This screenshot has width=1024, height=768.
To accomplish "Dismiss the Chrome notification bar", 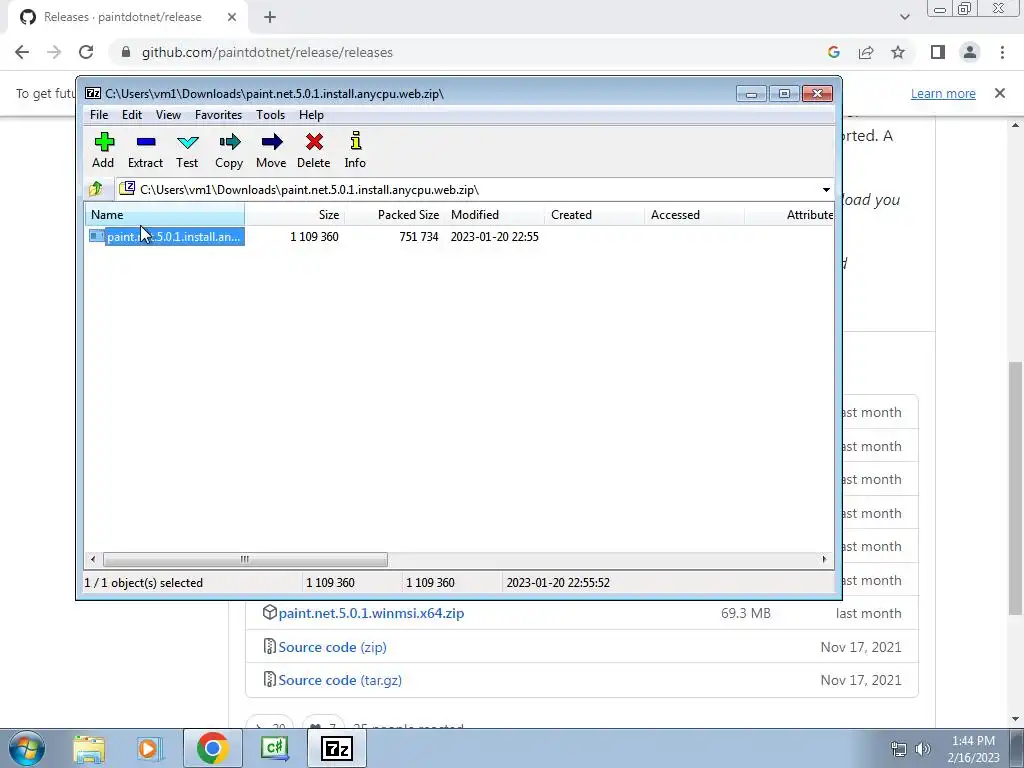I will click(1000, 93).
